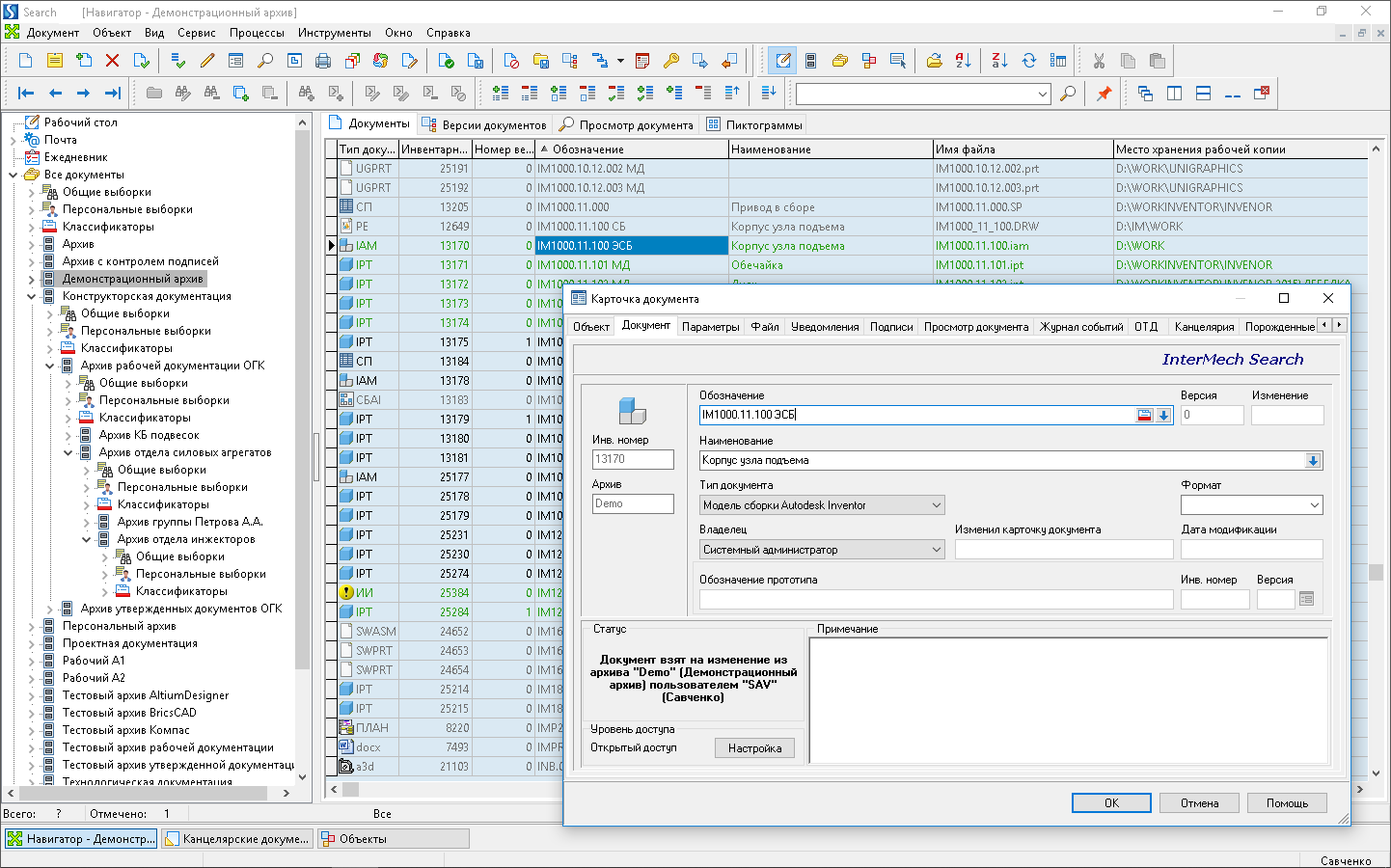The width and height of the screenshot is (1391, 868).
Task: Click the Обозначение input field in dialog
Action: (x=916, y=415)
